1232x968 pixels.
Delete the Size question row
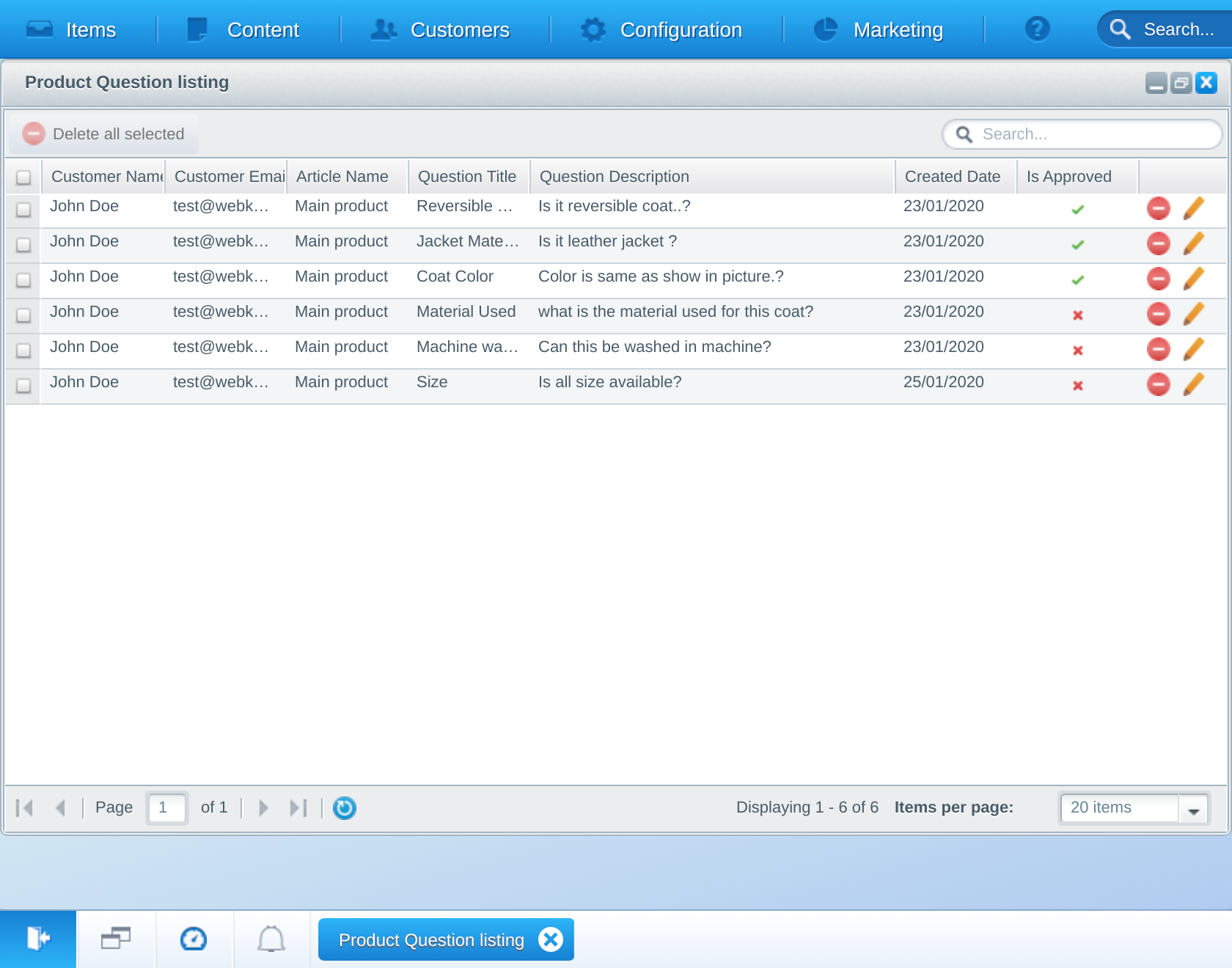click(1158, 384)
